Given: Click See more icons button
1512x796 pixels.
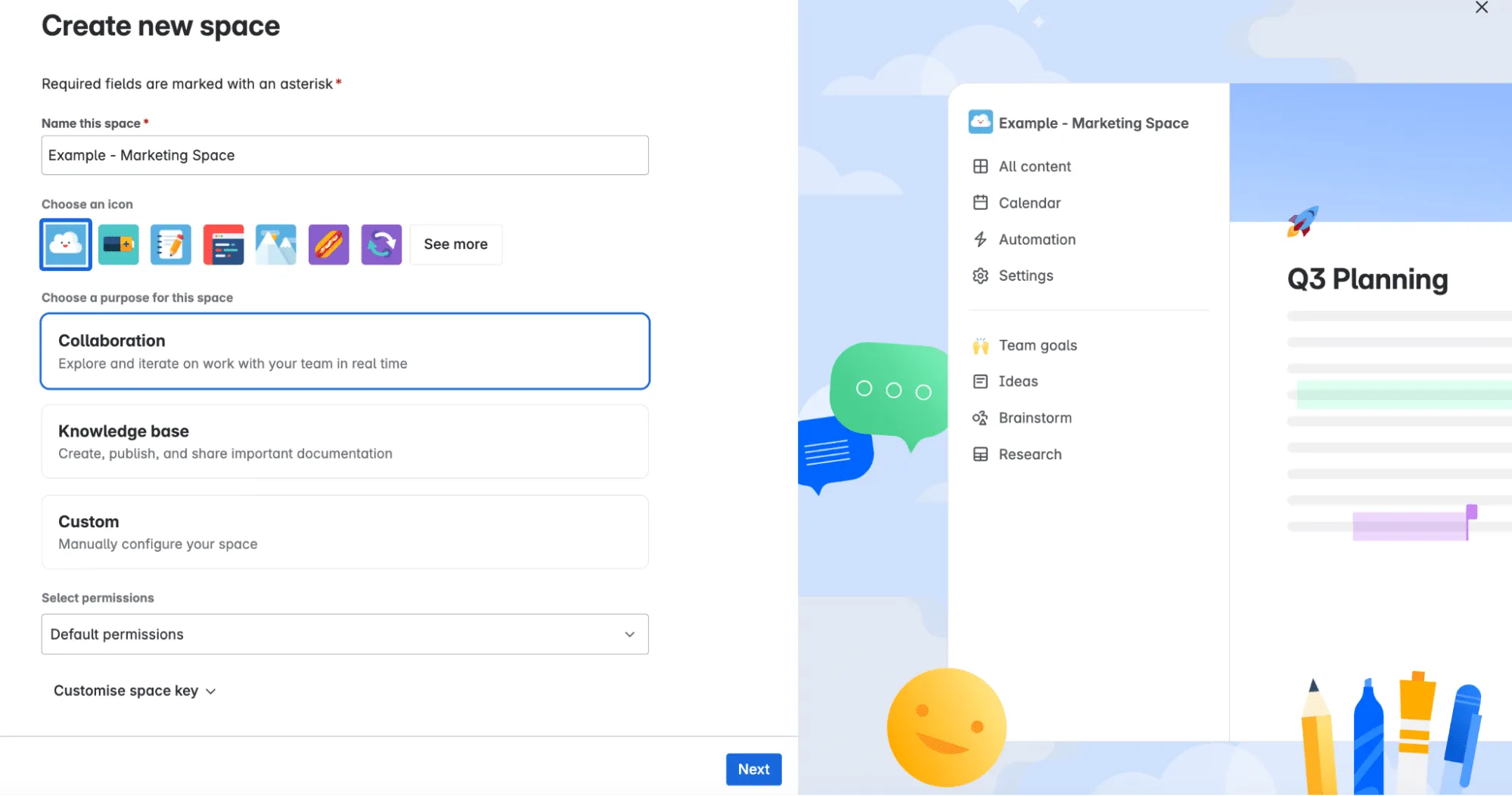Looking at the screenshot, I should pos(455,244).
